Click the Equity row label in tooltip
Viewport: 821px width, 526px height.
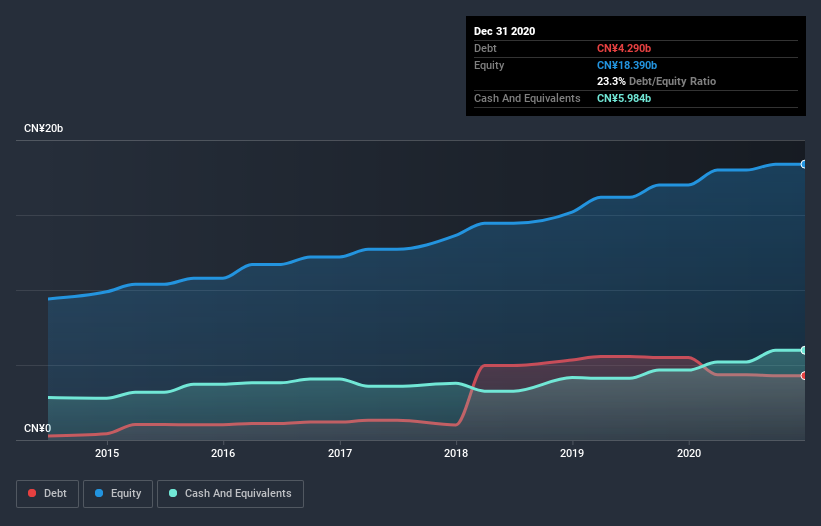point(489,65)
